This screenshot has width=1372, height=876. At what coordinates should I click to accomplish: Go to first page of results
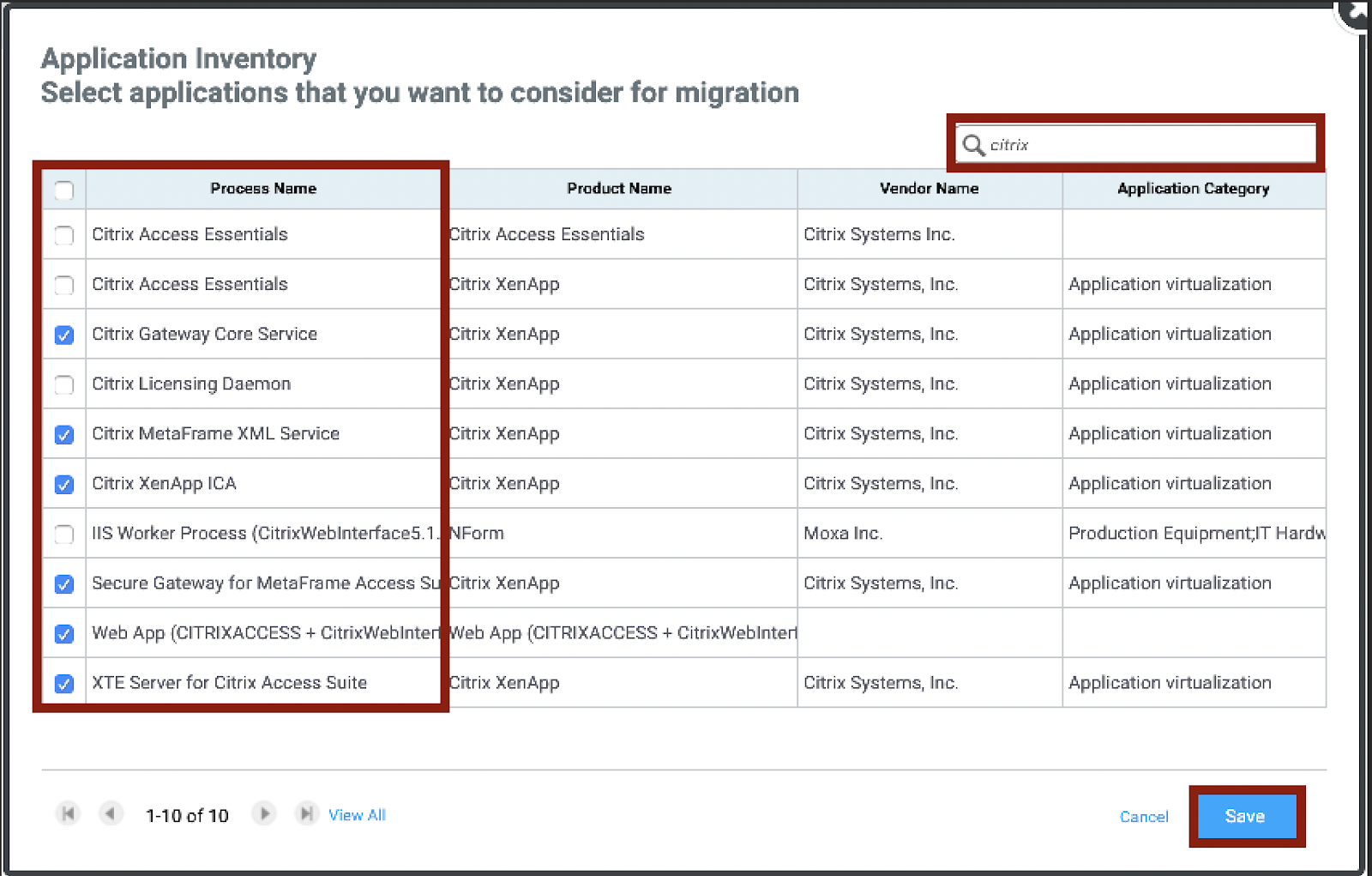pos(69,813)
